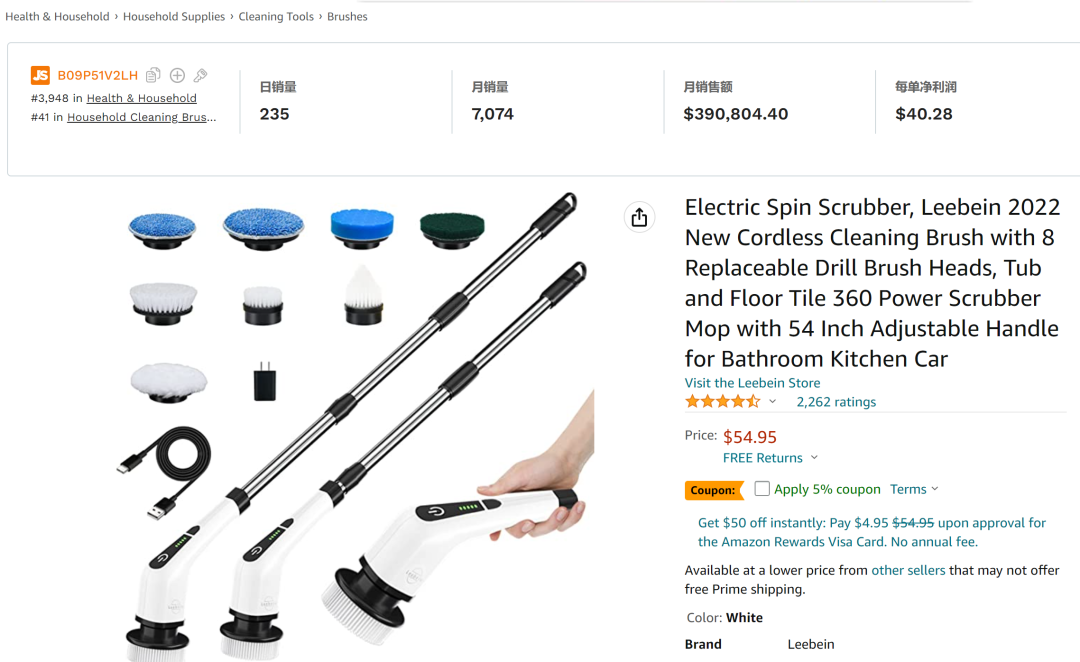
Task: Click the plus circle icon beside ASIN
Action: [177, 75]
